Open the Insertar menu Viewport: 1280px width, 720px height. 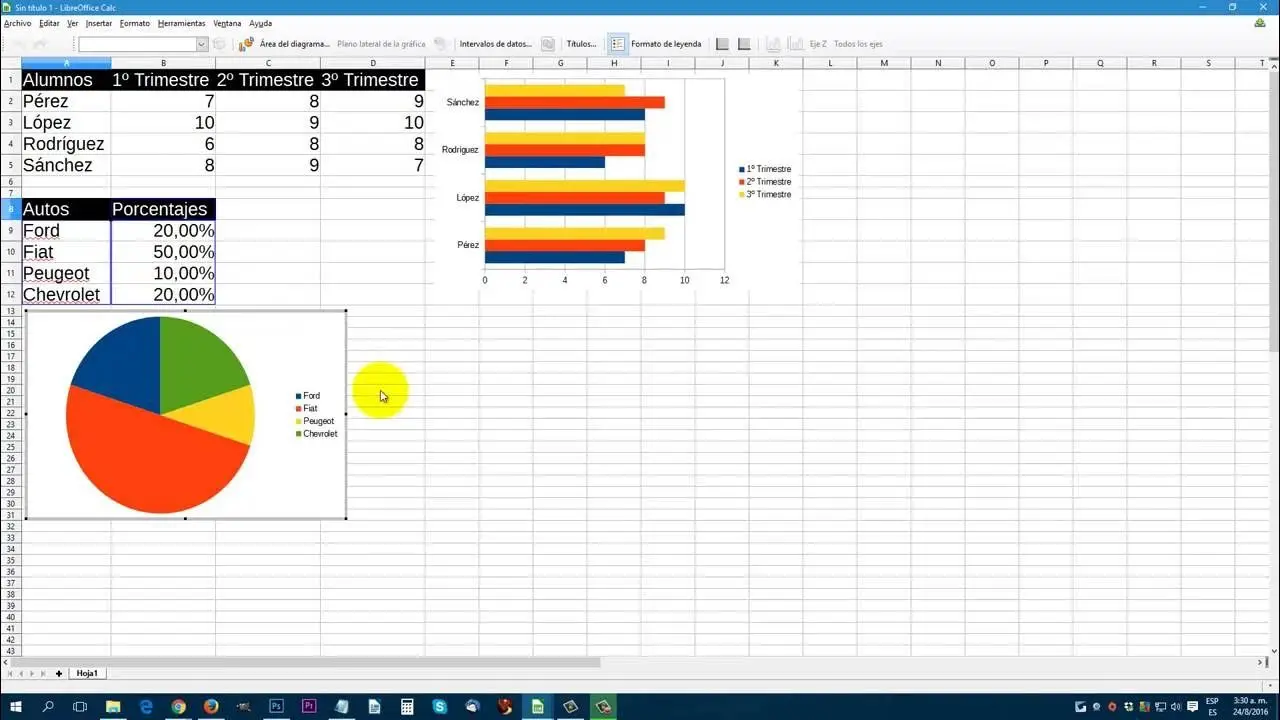(99, 23)
